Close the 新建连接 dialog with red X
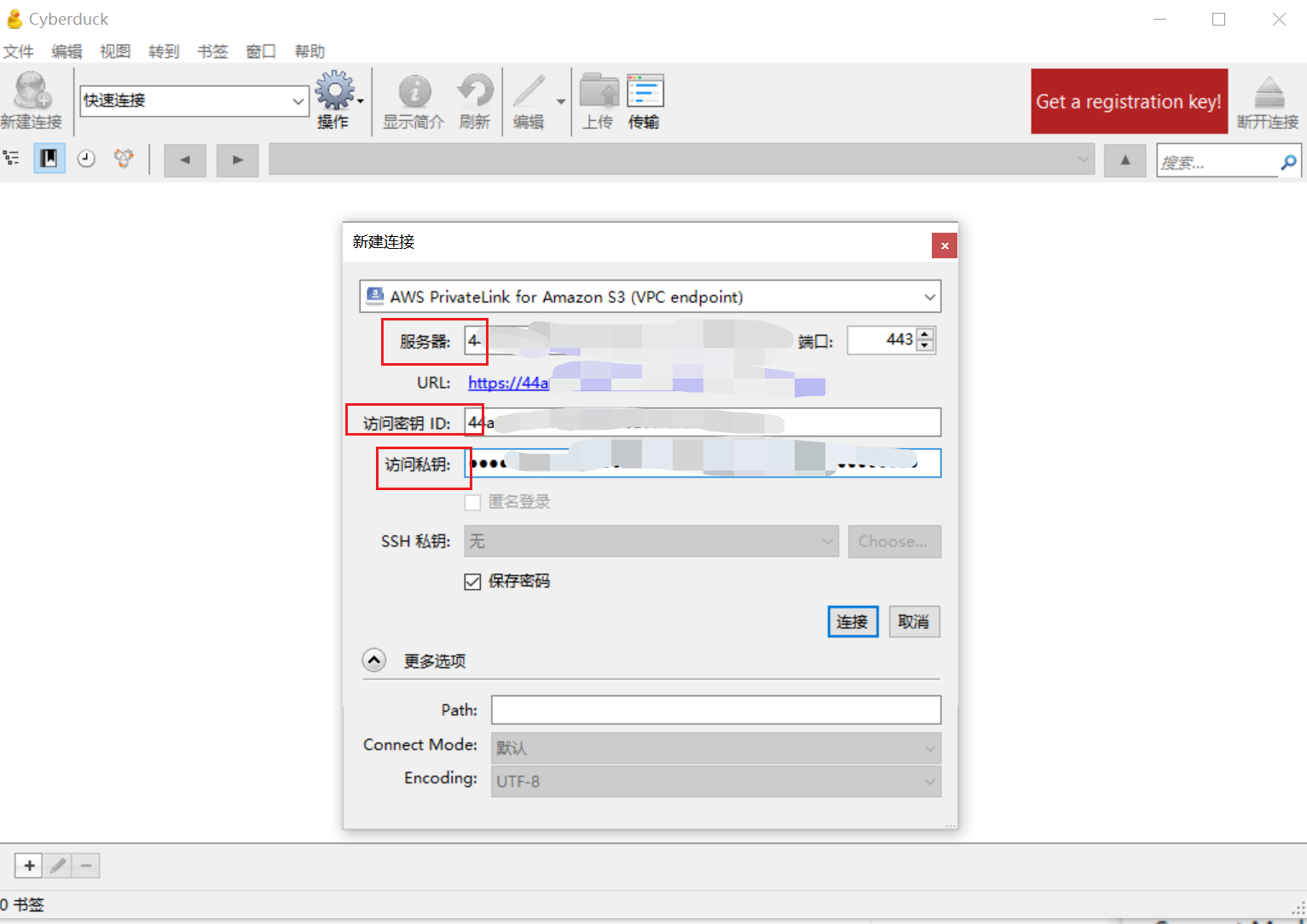Viewport: 1307px width, 924px height. [945, 245]
